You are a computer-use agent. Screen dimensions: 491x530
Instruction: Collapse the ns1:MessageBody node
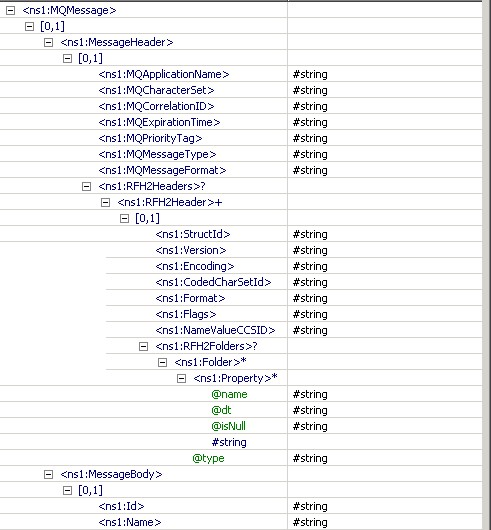point(48,475)
